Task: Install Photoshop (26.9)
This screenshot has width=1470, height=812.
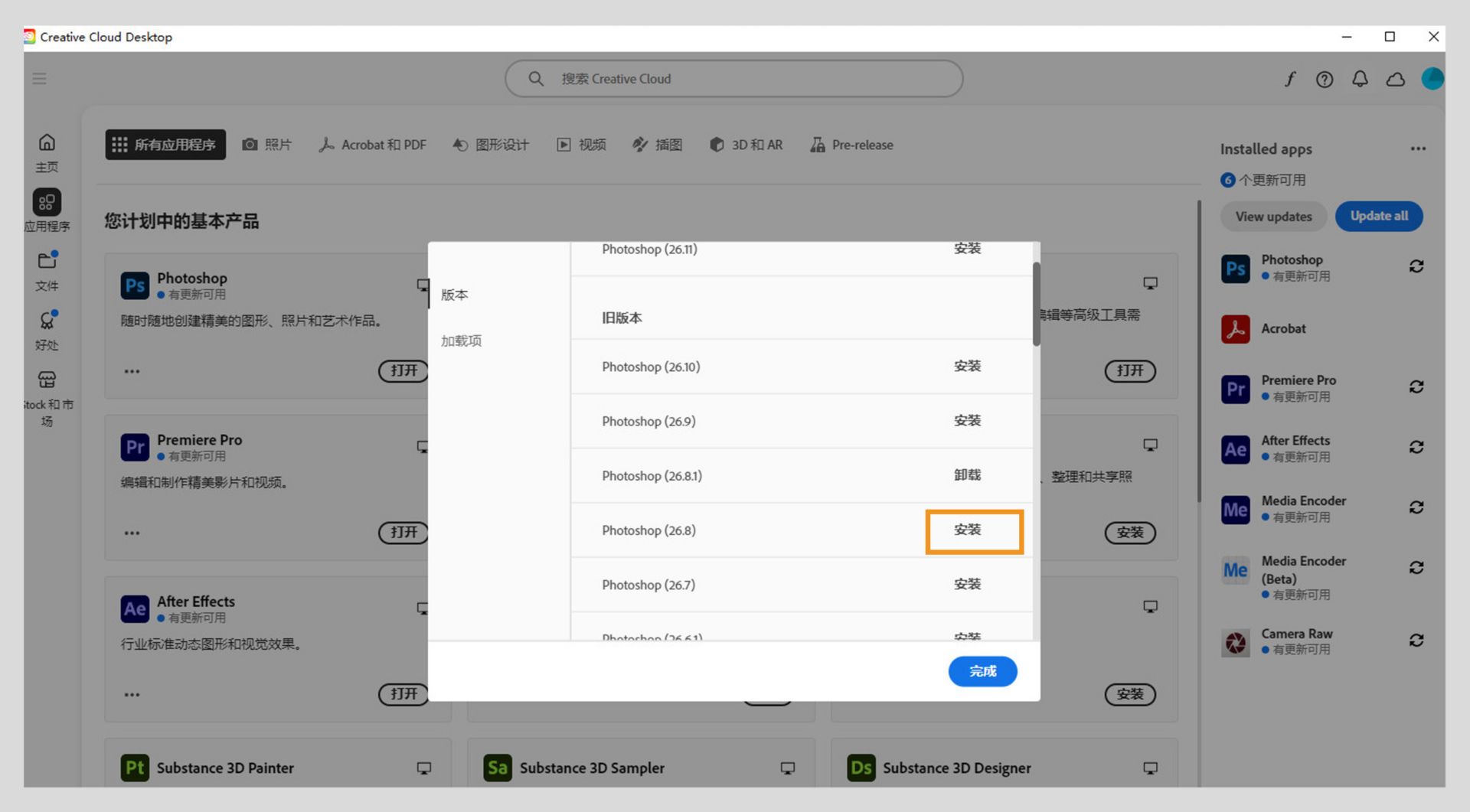Action: click(968, 420)
